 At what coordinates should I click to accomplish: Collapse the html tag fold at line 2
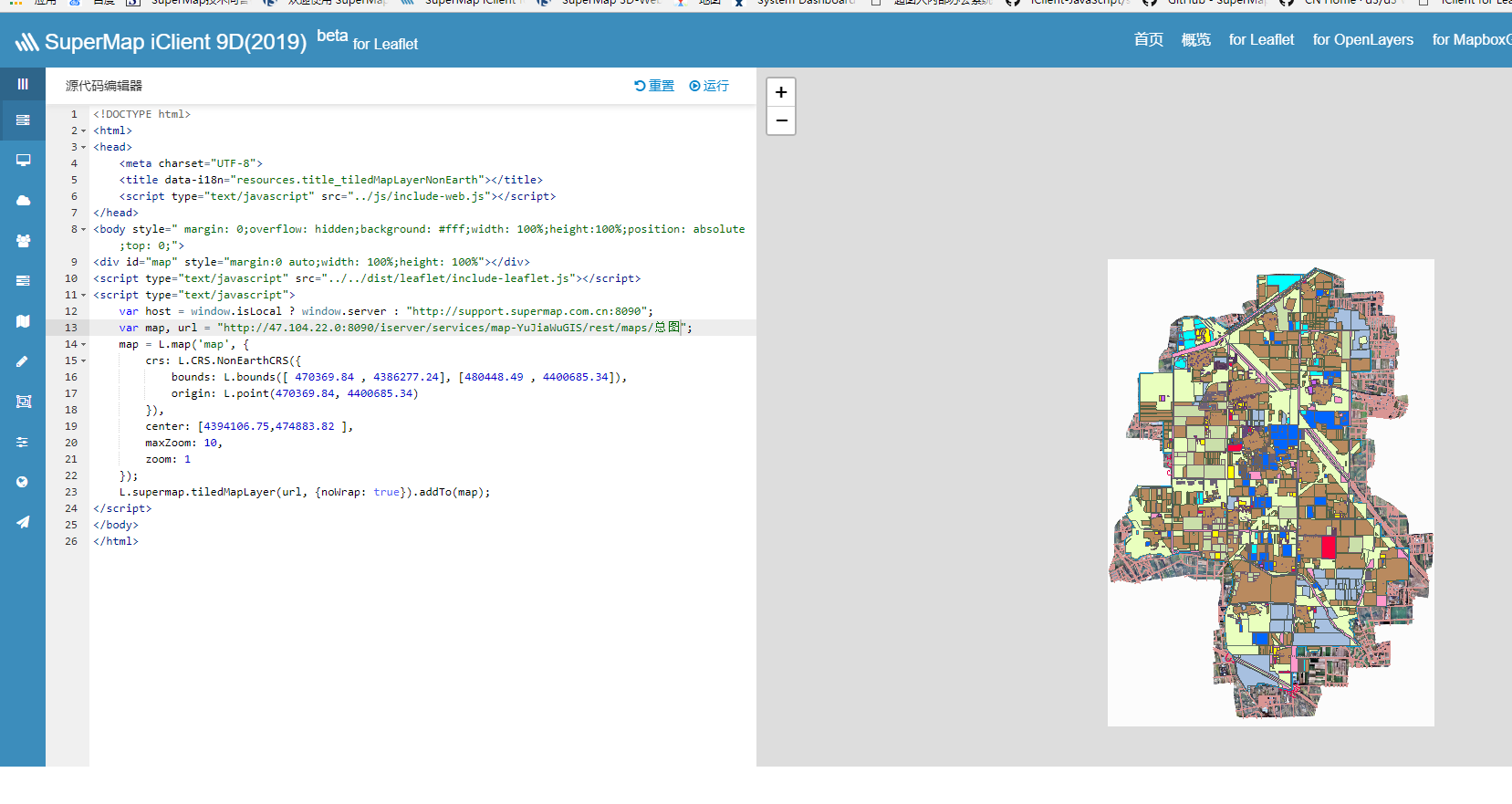[x=84, y=131]
